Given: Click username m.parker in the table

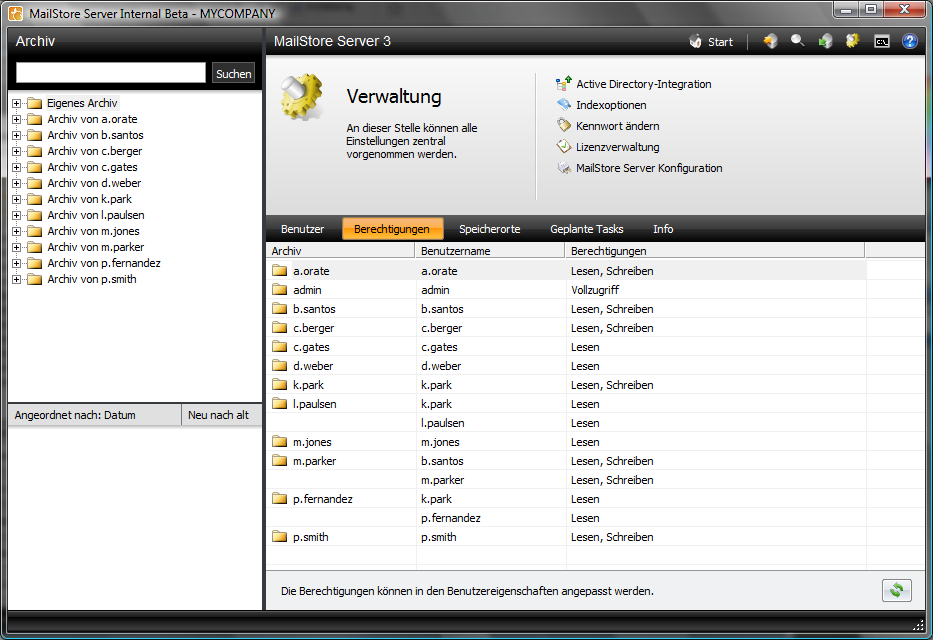Looking at the screenshot, I should 442,480.
